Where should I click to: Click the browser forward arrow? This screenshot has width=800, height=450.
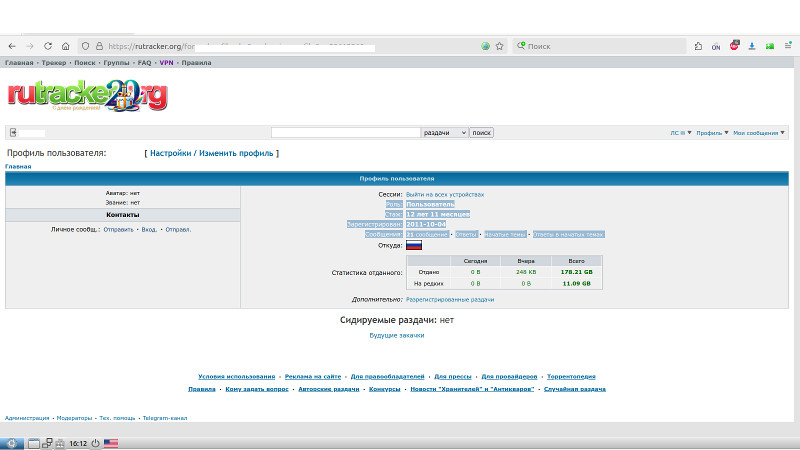pyautogui.click(x=30, y=46)
